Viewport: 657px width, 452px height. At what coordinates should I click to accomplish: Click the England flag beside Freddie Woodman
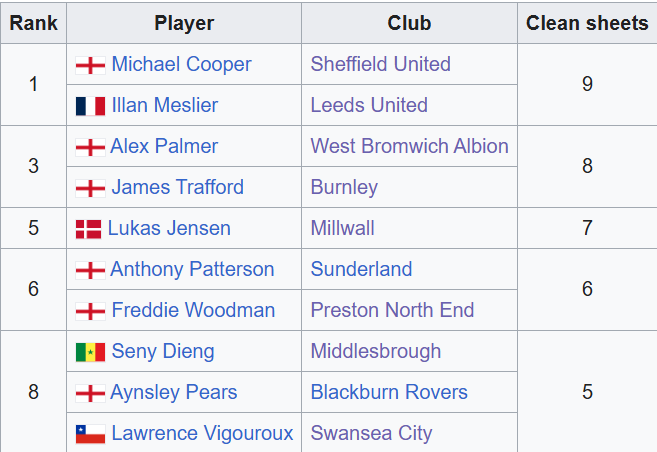coord(90,311)
